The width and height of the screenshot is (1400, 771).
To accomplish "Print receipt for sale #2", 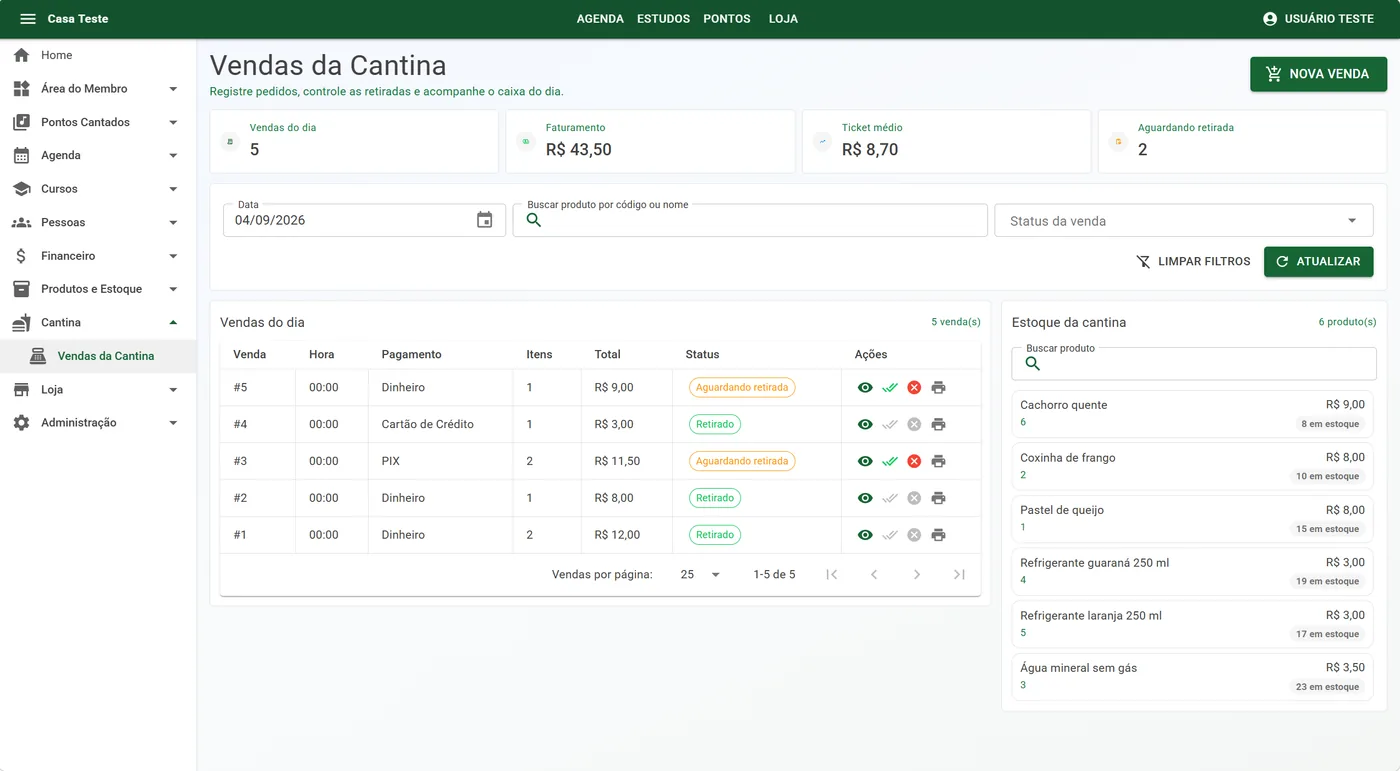I will [x=938, y=498].
